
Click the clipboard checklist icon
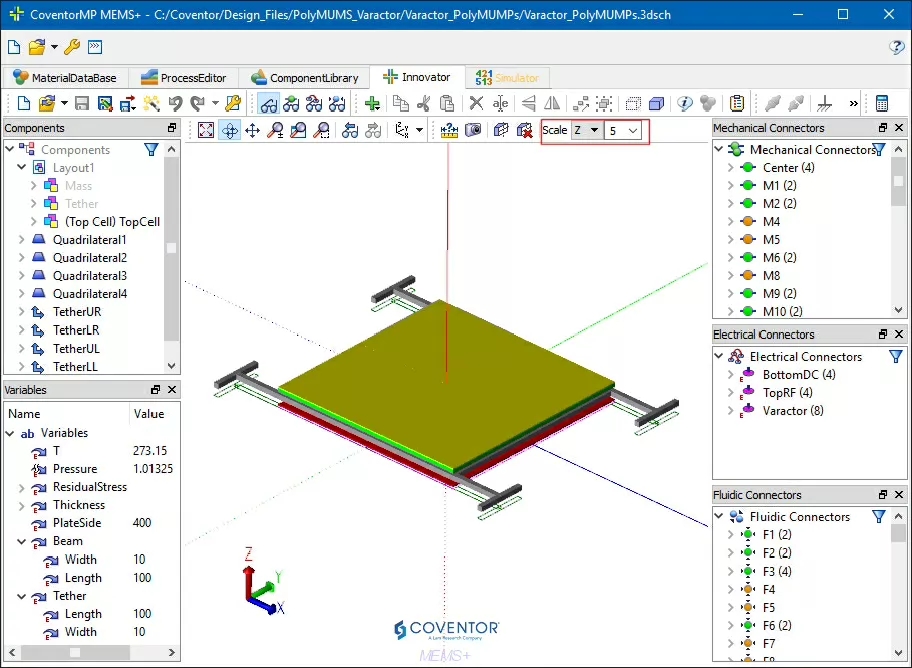[x=736, y=104]
